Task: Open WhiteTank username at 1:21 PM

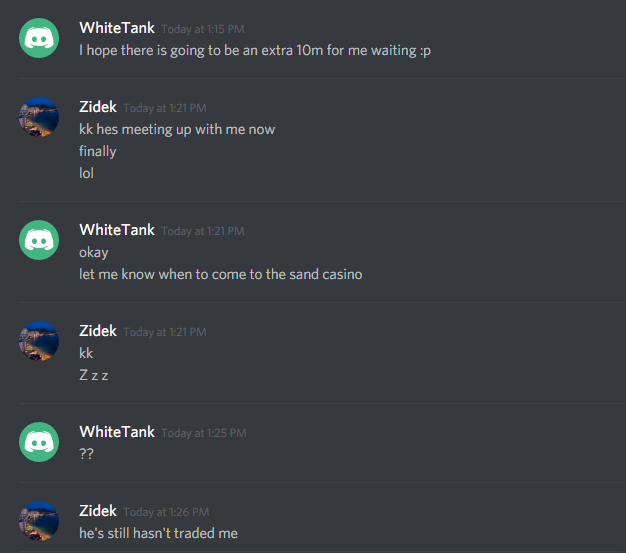Action: pyautogui.click(x=117, y=230)
